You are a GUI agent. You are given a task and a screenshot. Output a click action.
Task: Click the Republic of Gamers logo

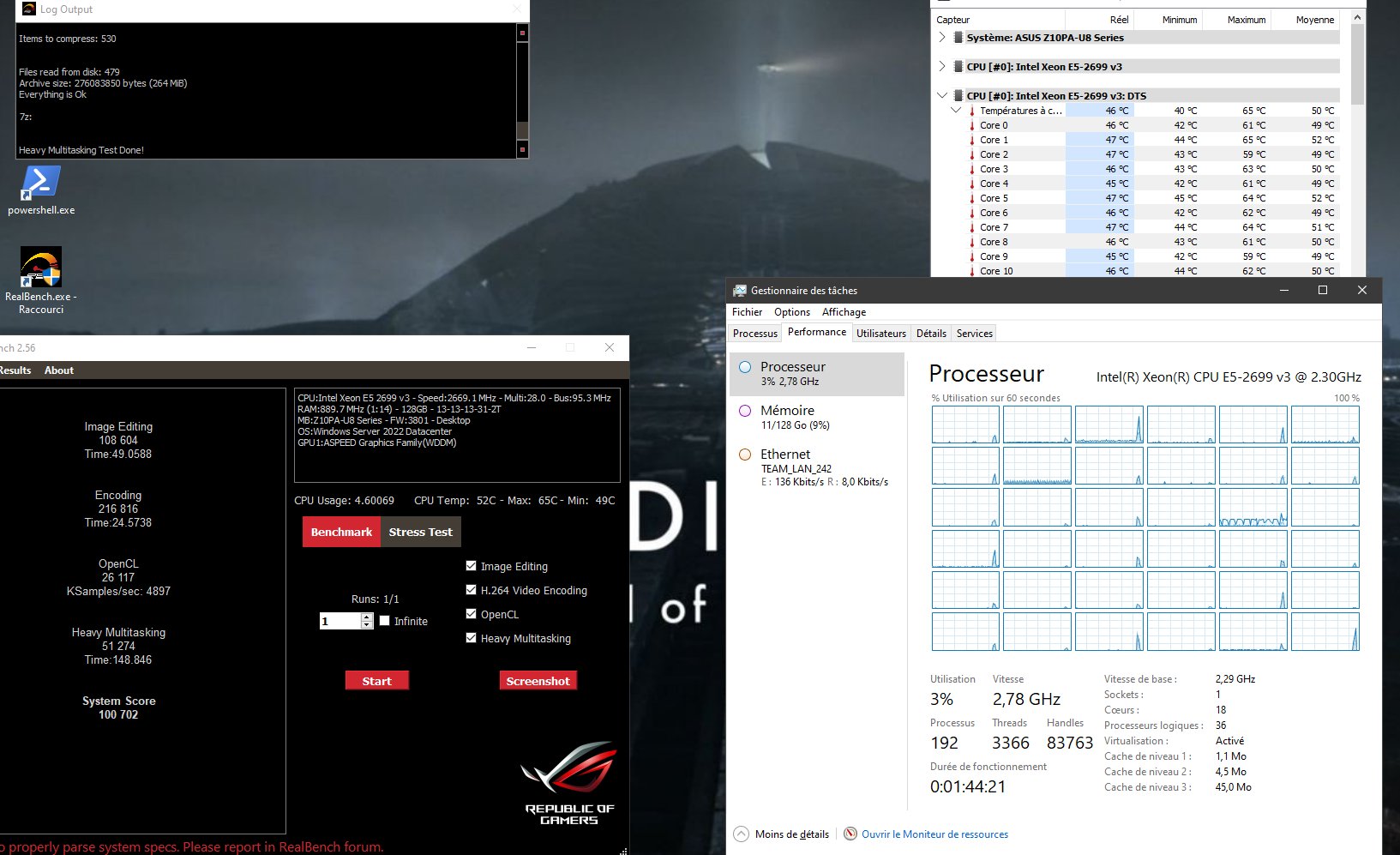click(569, 784)
